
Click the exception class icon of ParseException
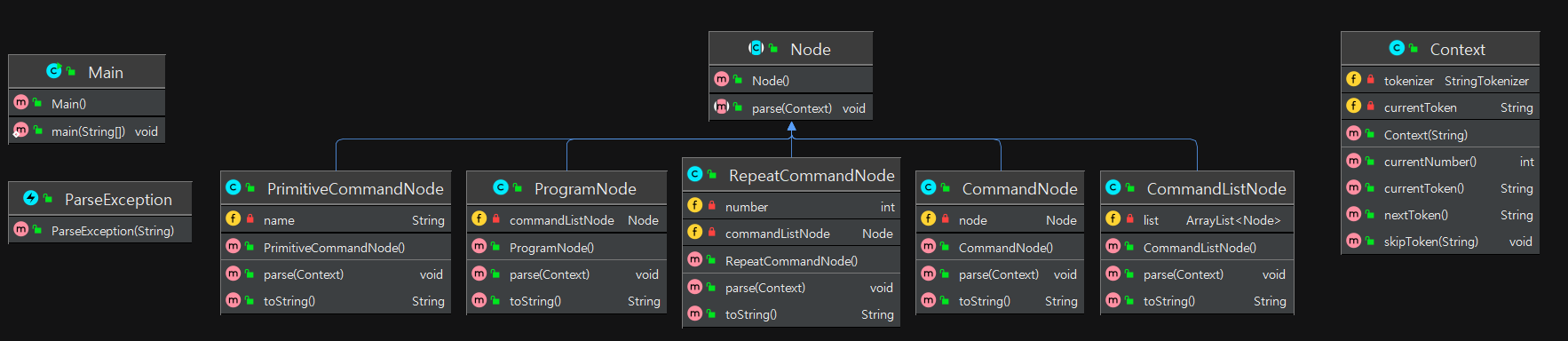(30, 198)
